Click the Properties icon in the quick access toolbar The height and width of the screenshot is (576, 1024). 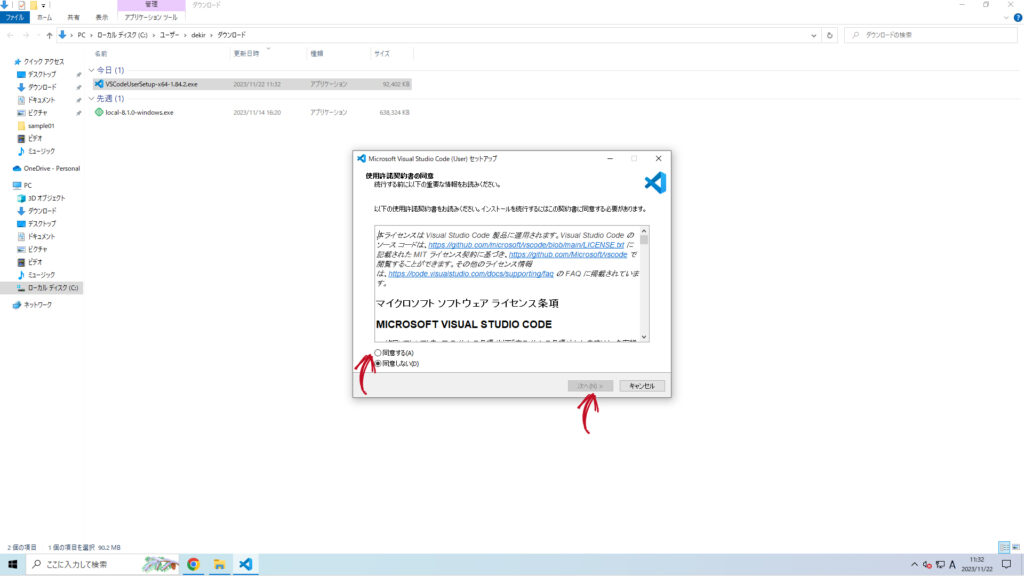[x=21, y=5]
